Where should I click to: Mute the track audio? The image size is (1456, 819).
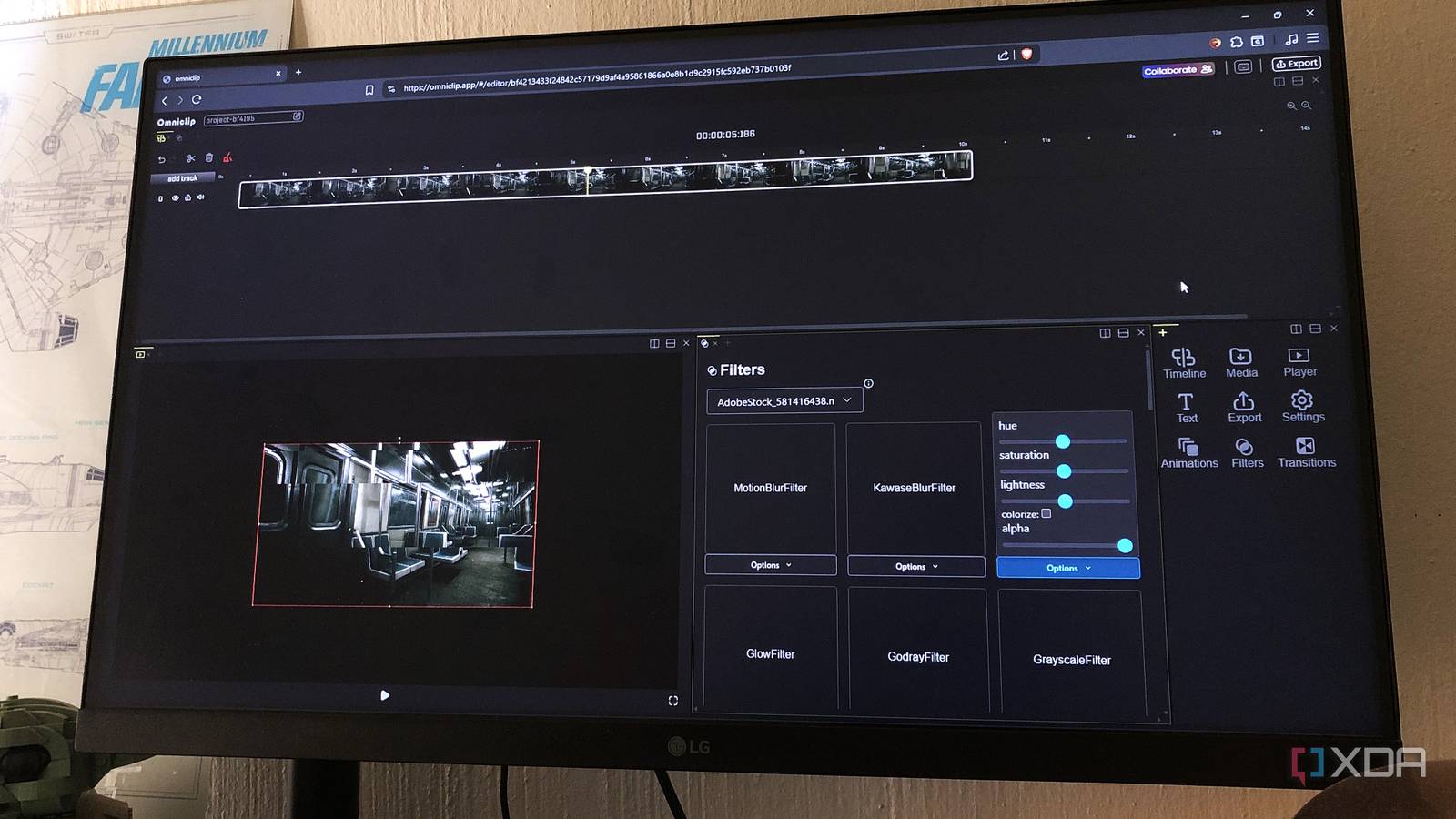tap(199, 198)
